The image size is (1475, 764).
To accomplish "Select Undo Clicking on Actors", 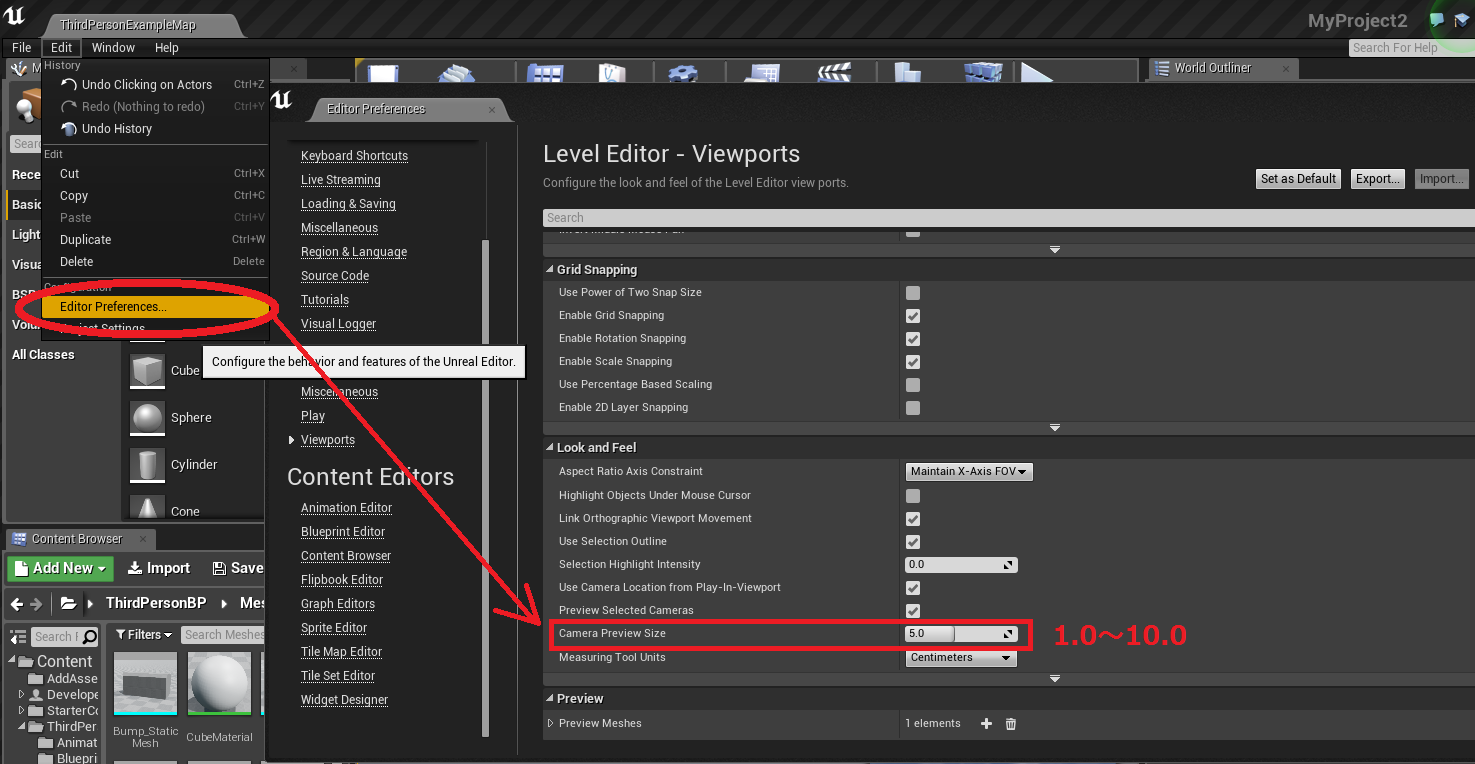I will pyautogui.click(x=155, y=85).
